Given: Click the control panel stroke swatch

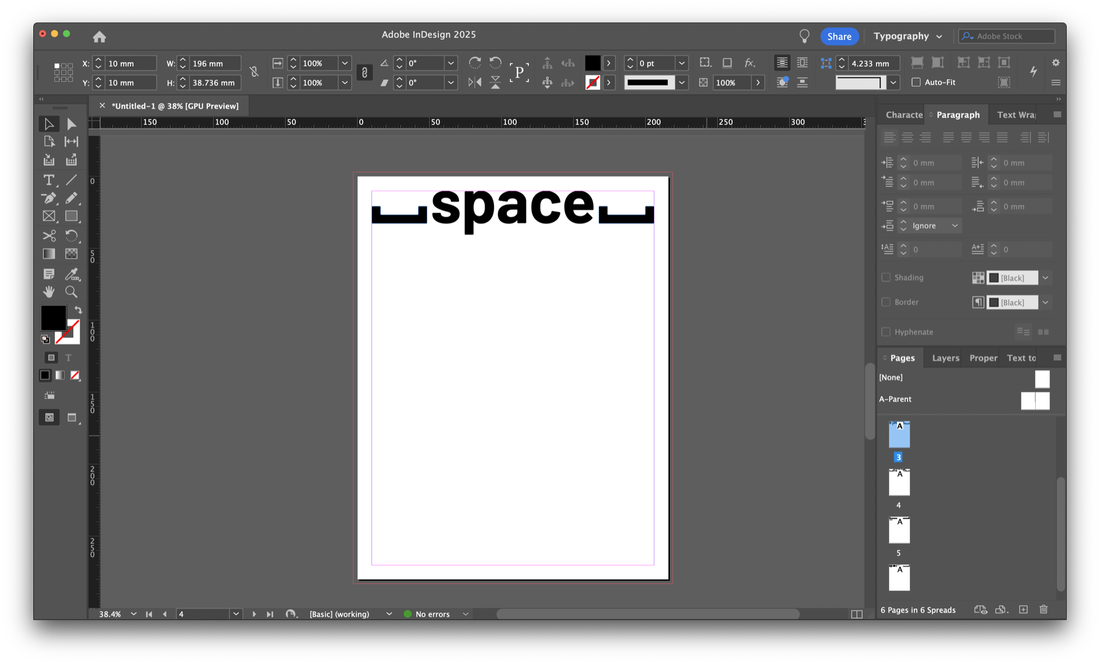Looking at the screenshot, I should click(593, 83).
